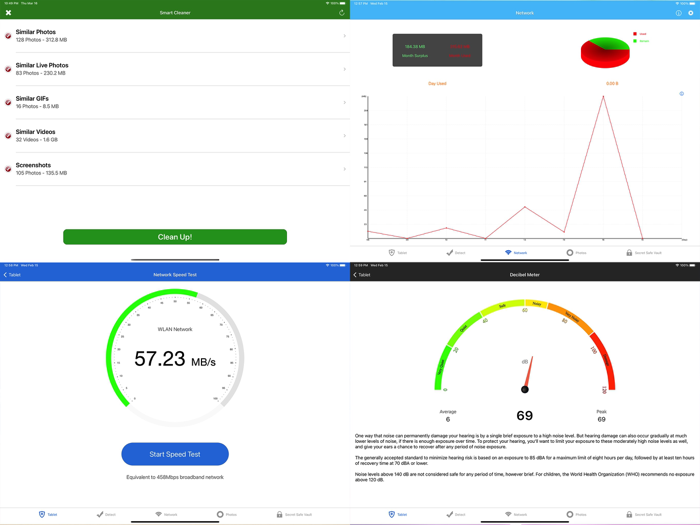Click the '83 Photos - 230.2 MB' text

point(41,73)
